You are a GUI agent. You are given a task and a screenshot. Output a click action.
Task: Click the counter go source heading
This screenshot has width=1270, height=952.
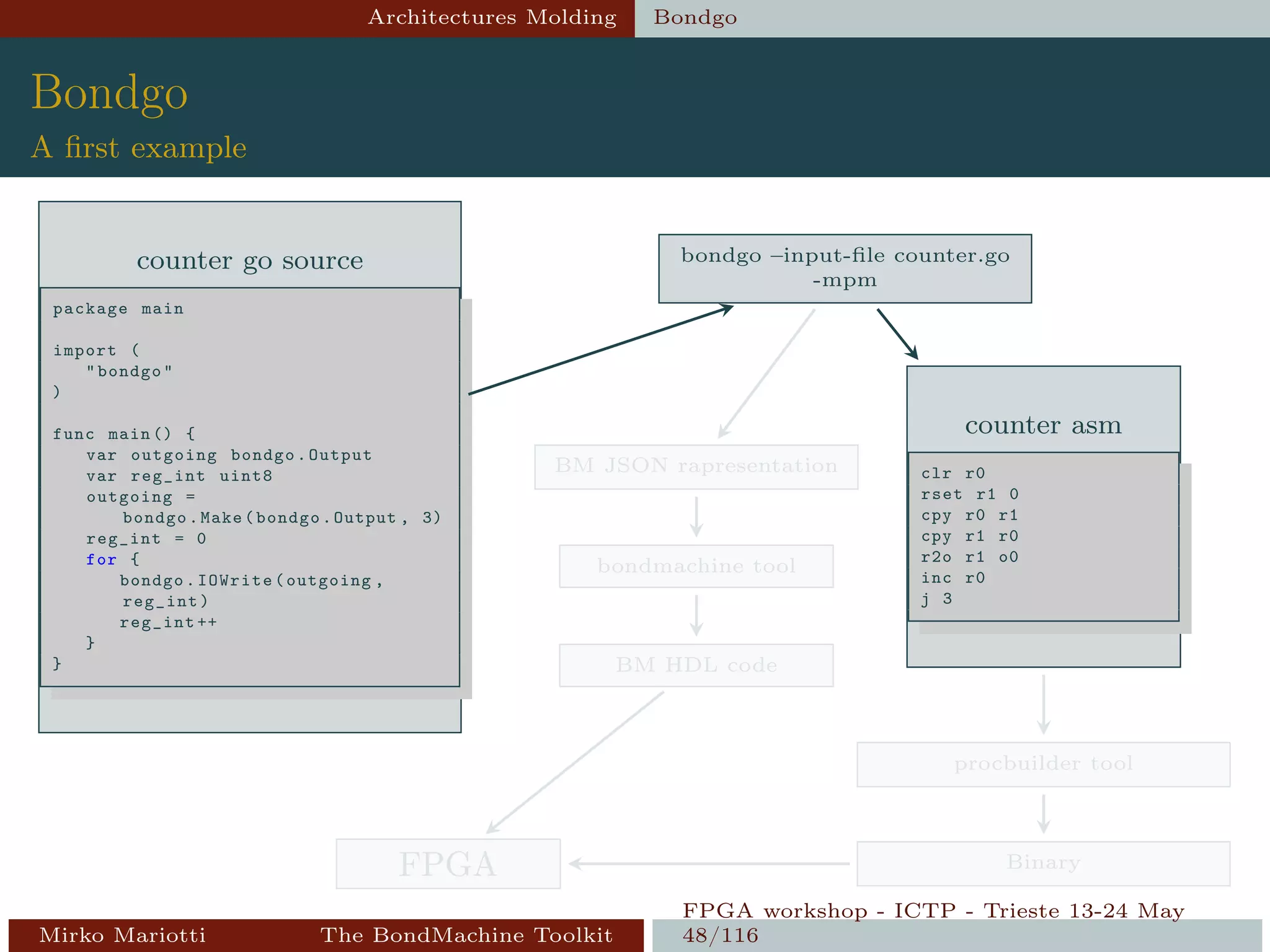coord(249,260)
